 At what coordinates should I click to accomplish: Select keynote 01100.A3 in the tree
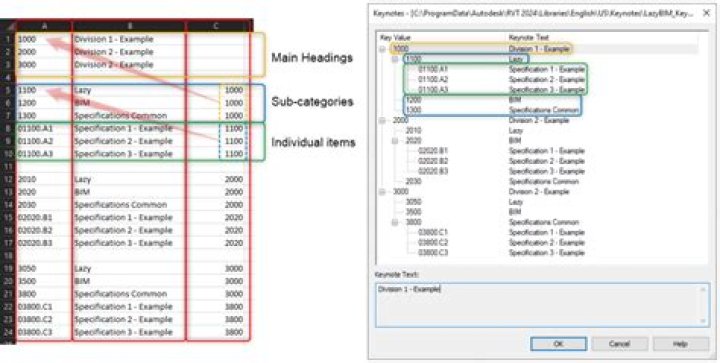point(433,89)
